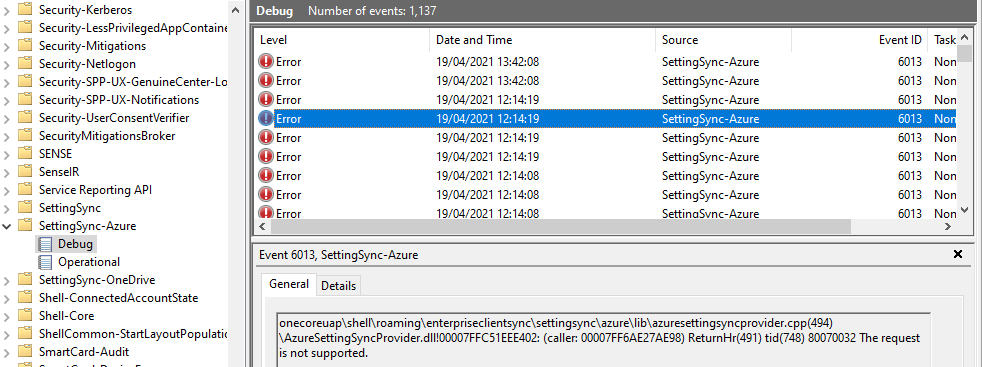The height and width of the screenshot is (367, 982).
Task: Sort events by the Task column header
Action: tap(942, 40)
